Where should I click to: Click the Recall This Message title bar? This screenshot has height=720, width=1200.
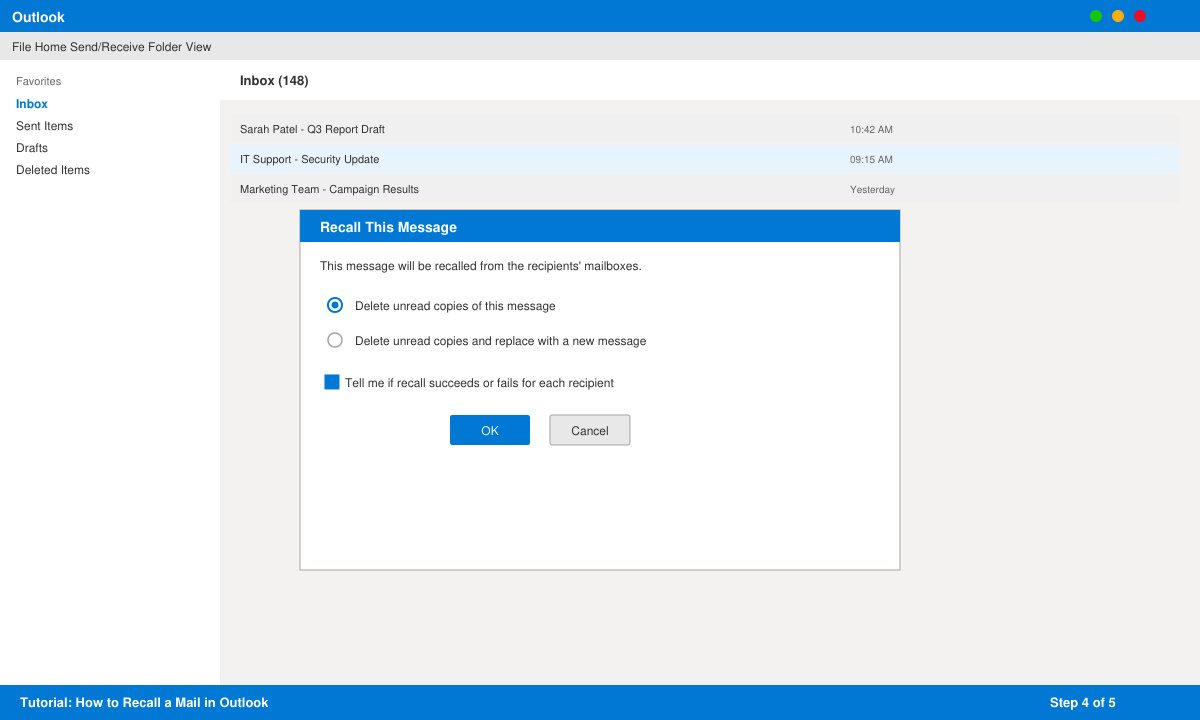click(600, 226)
